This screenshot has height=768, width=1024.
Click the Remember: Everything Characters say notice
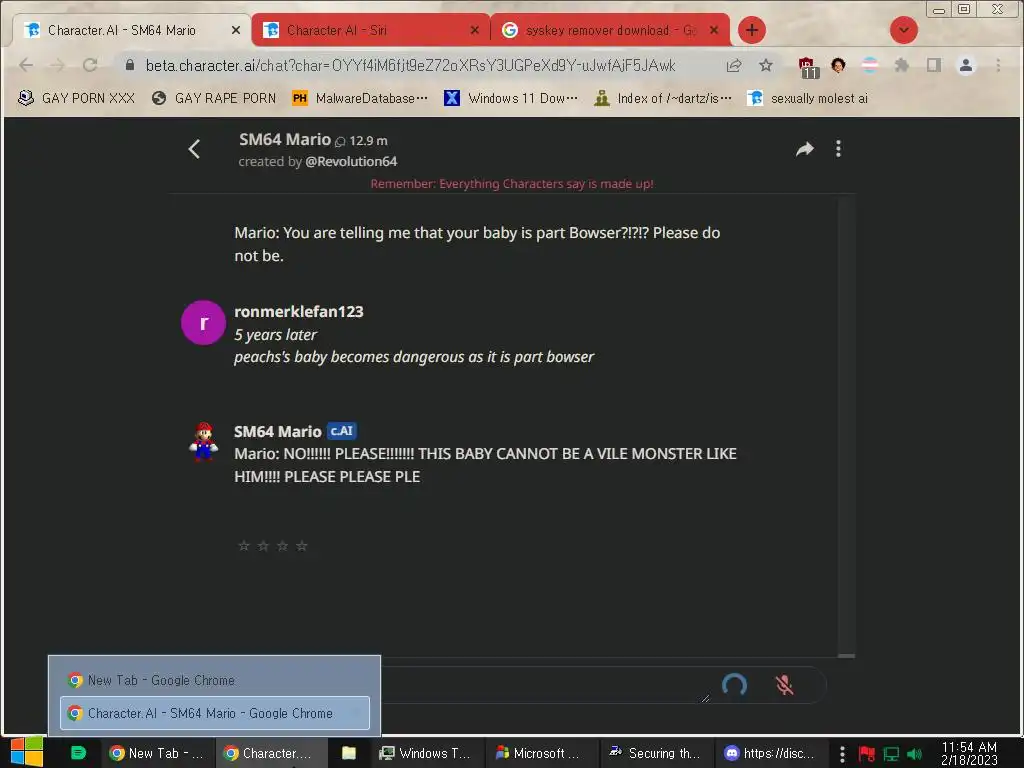coord(512,184)
